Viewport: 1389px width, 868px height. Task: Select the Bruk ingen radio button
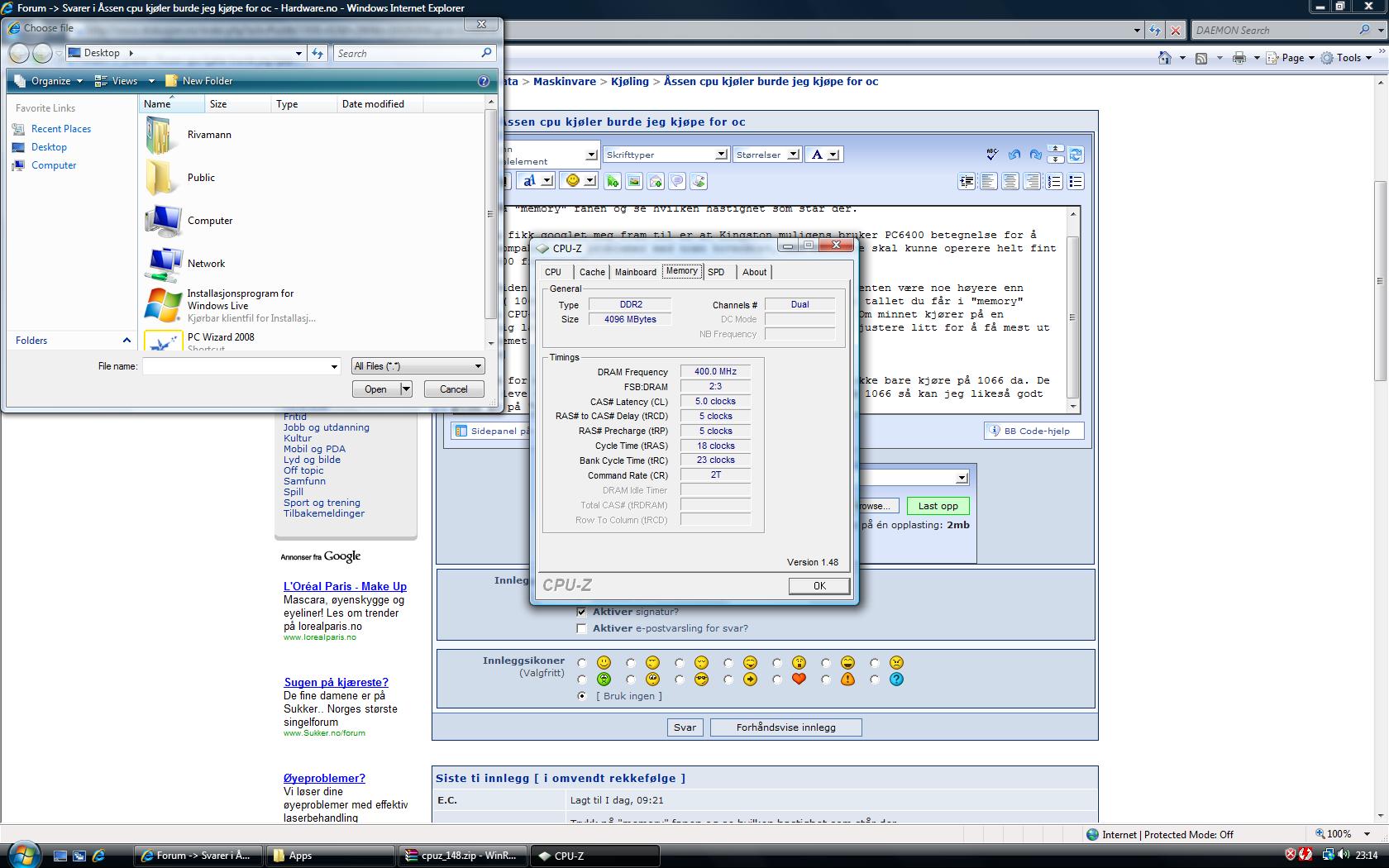click(x=582, y=696)
